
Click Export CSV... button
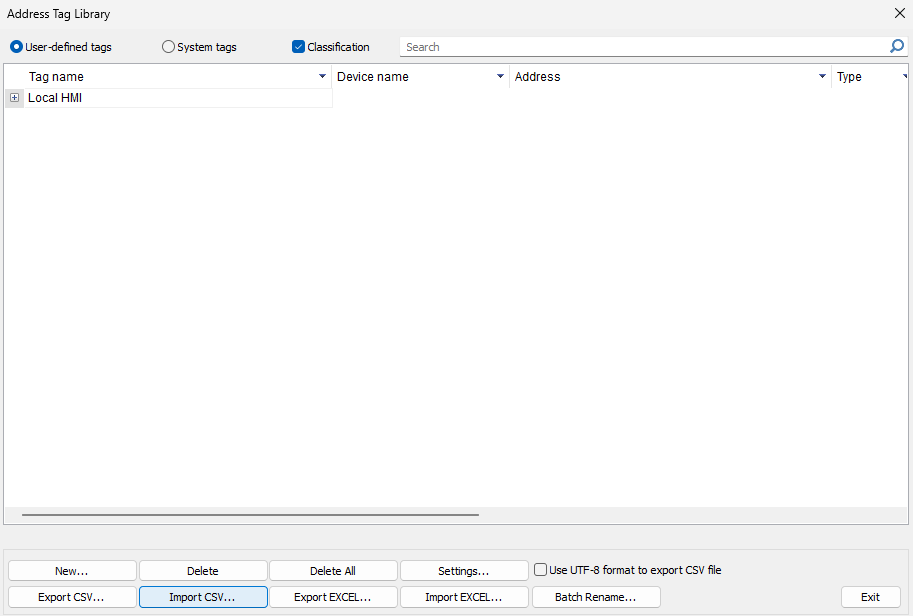[72, 597]
